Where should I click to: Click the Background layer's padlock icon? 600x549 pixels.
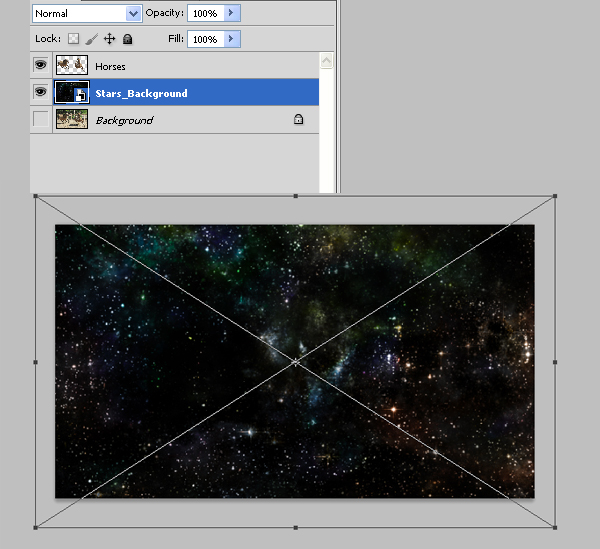298,119
